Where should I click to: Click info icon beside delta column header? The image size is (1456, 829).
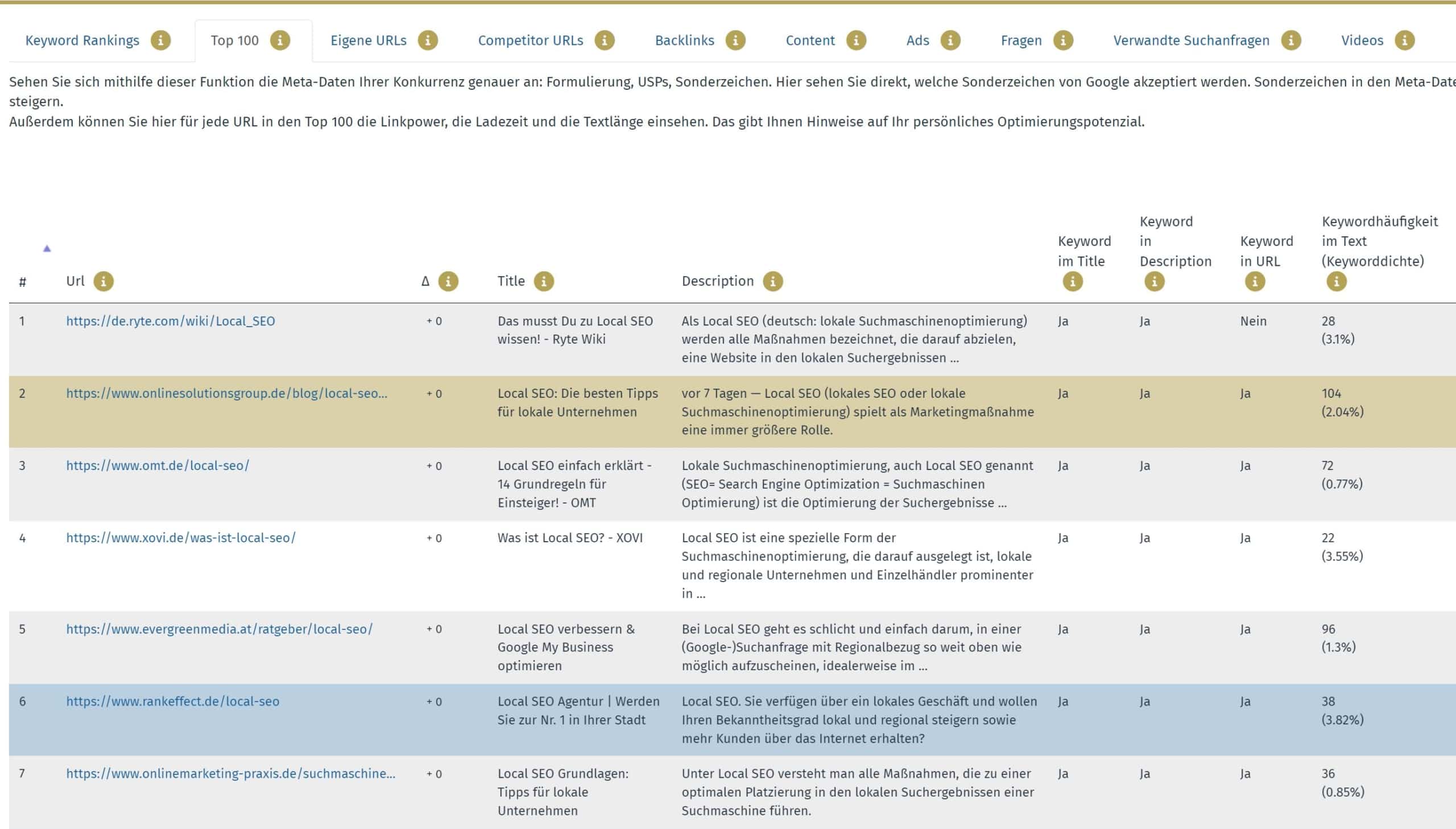(448, 281)
